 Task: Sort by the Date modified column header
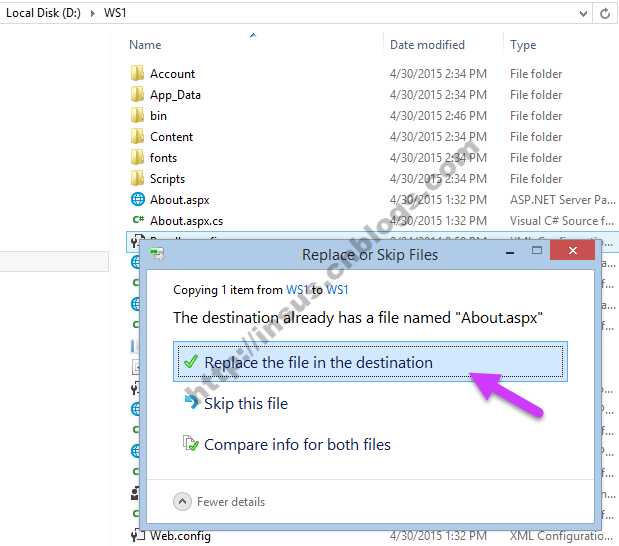(427, 45)
